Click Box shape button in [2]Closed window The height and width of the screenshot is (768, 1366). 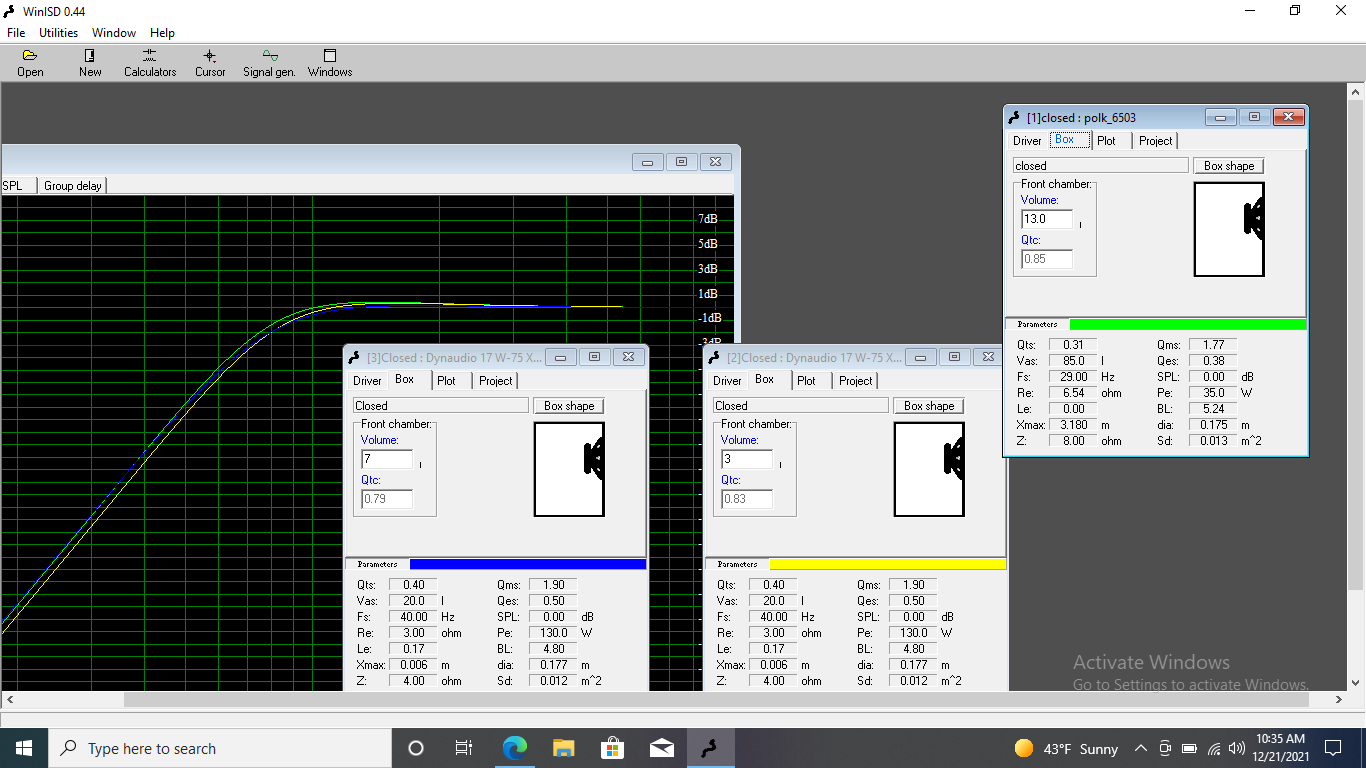(x=929, y=406)
